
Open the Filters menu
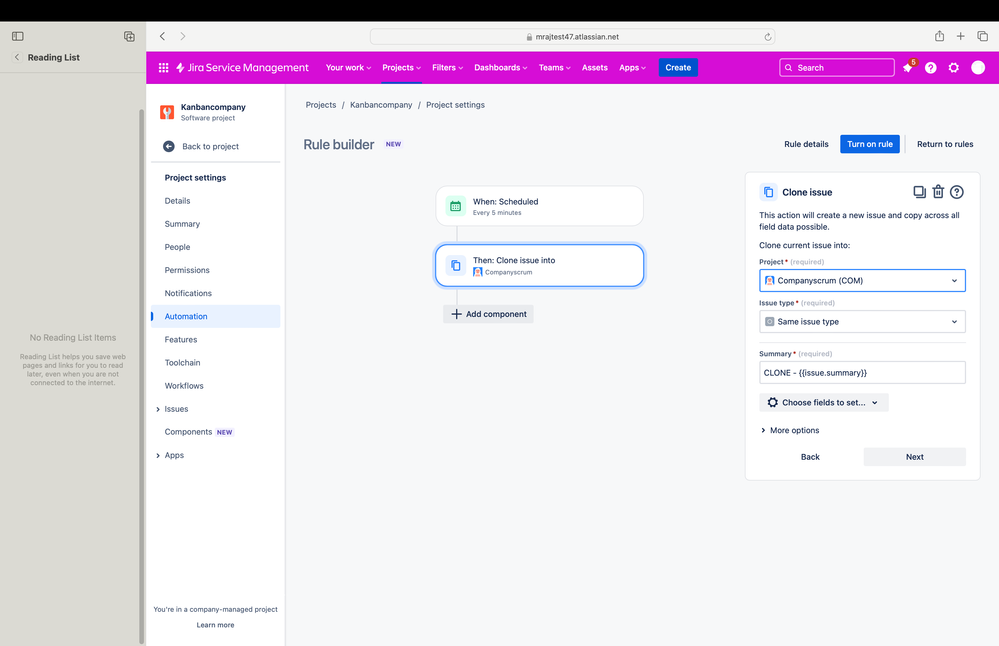coord(447,68)
